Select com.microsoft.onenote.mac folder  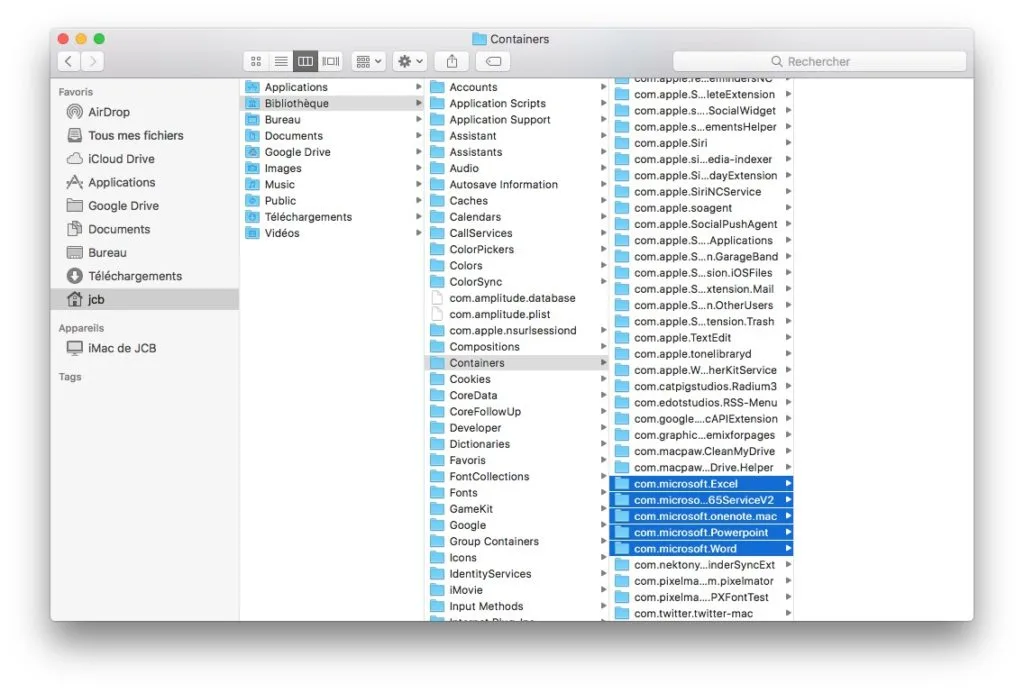tap(702, 517)
